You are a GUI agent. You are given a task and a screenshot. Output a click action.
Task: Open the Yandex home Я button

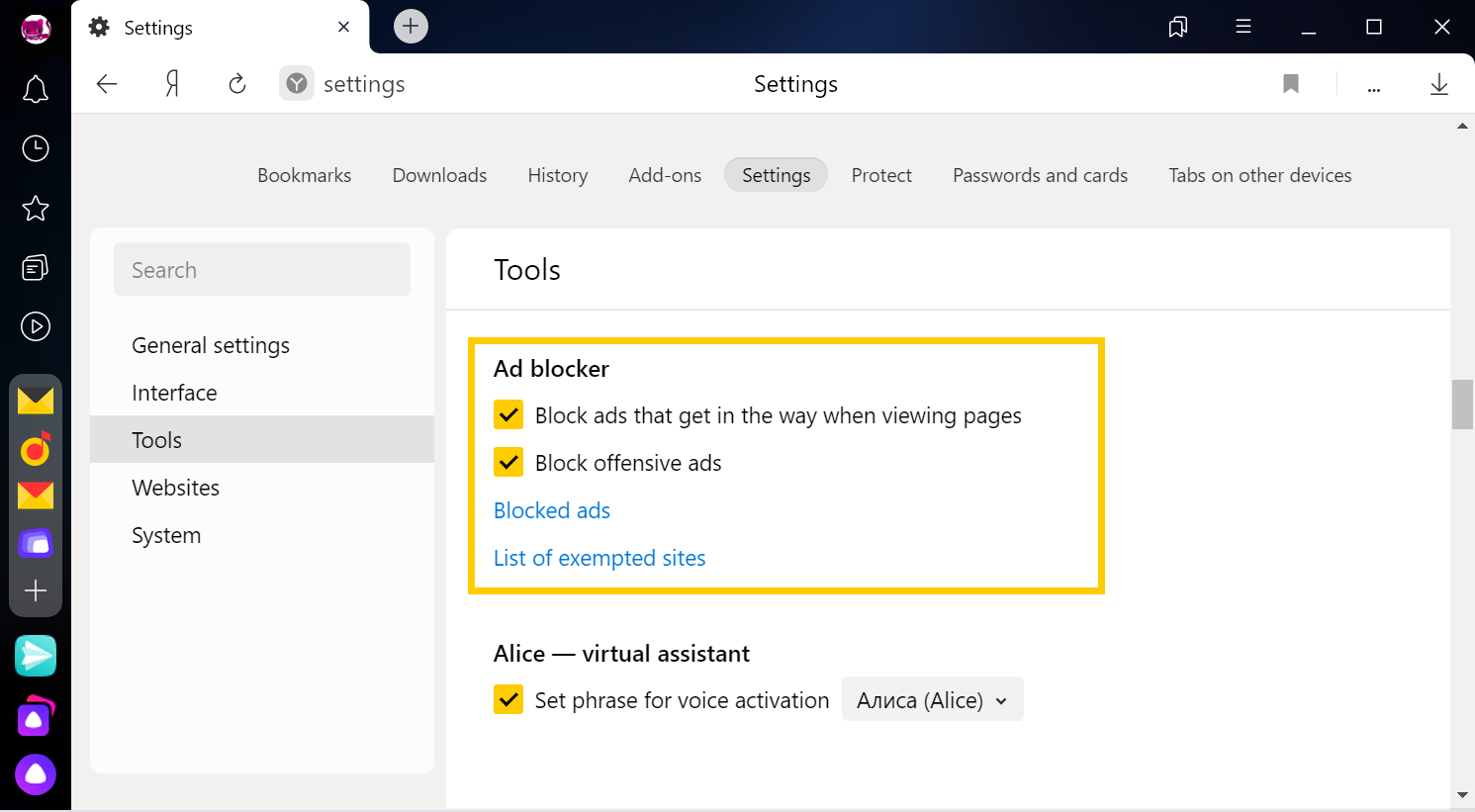point(172,84)
